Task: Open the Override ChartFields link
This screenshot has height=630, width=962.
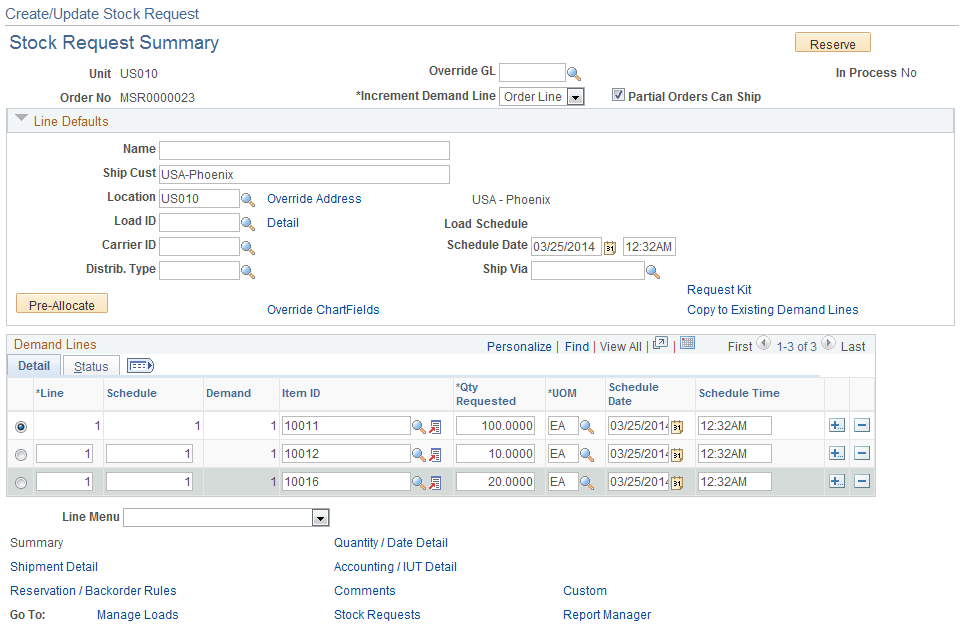Action: [x=323, y=309]
